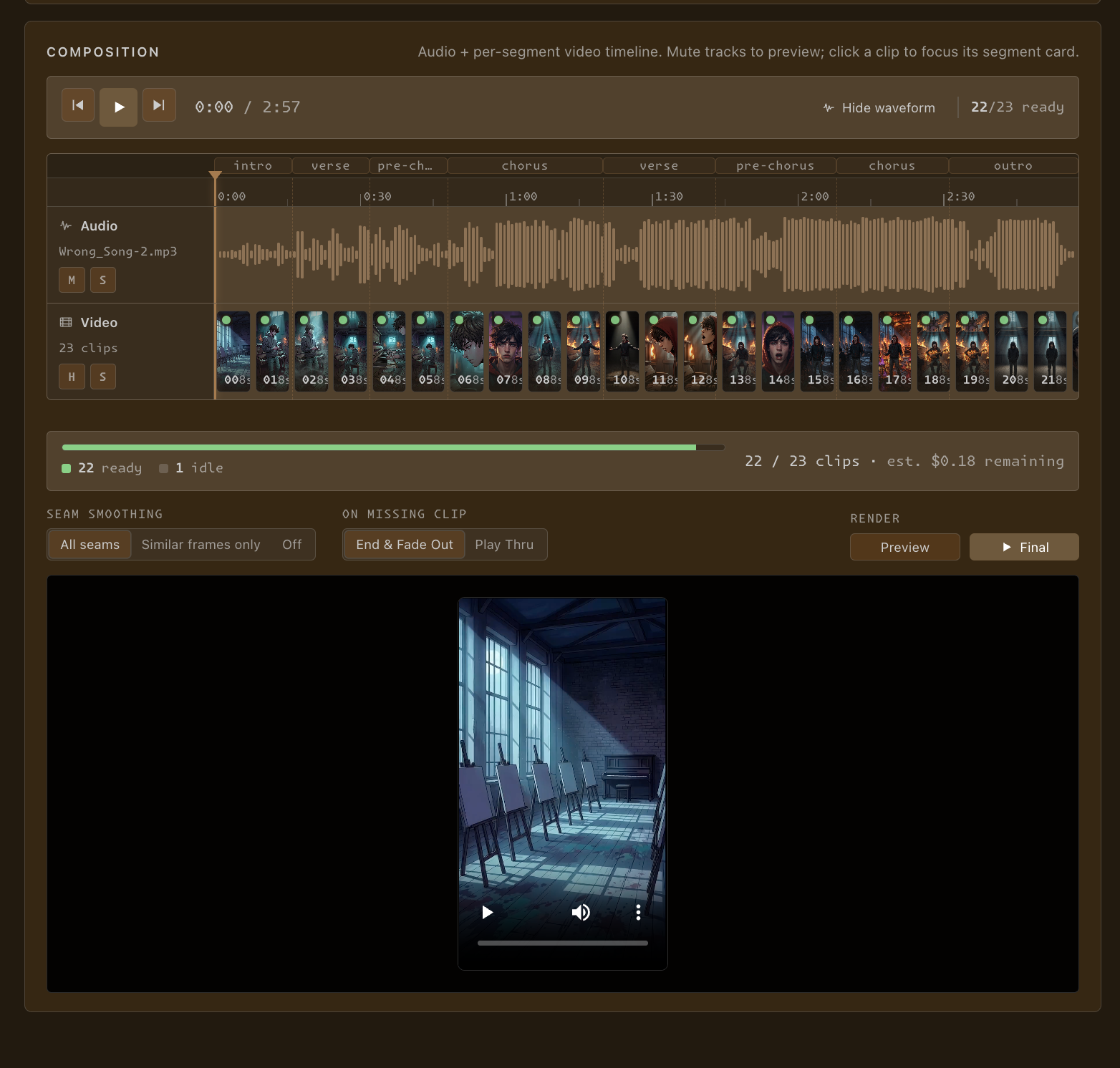Screen dimensions: 1120x1068
Task: Play the composition timeline
Action: coord(119,107)
